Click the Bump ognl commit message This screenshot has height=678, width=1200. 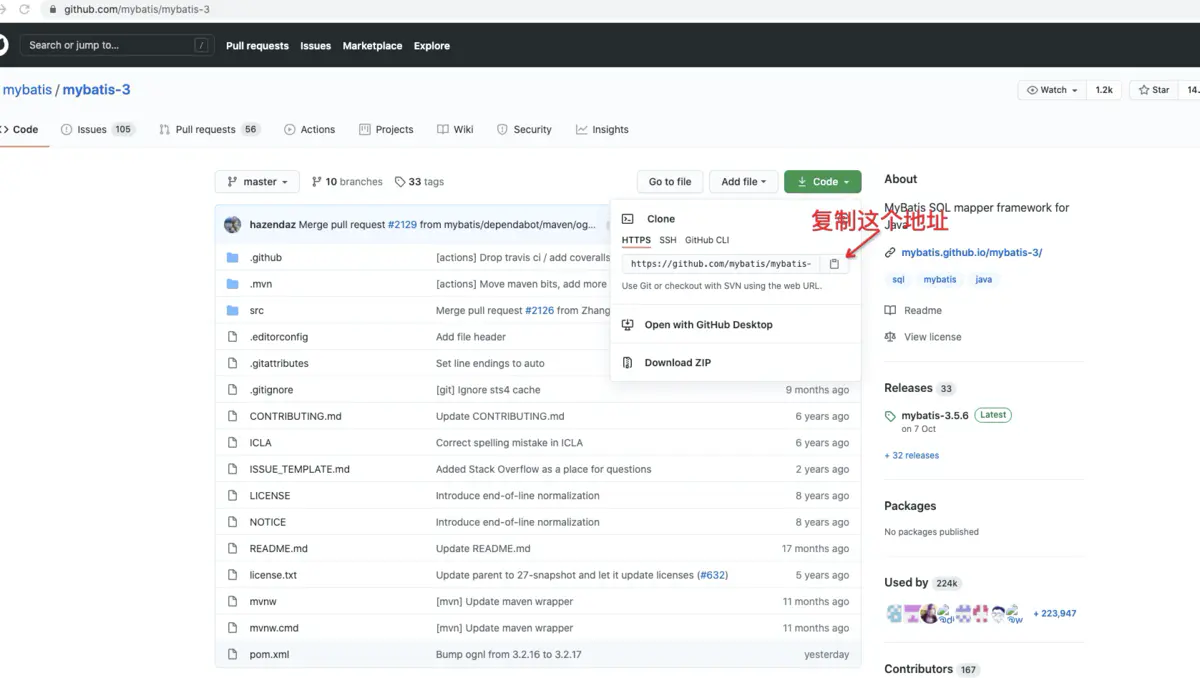(508, 655)
